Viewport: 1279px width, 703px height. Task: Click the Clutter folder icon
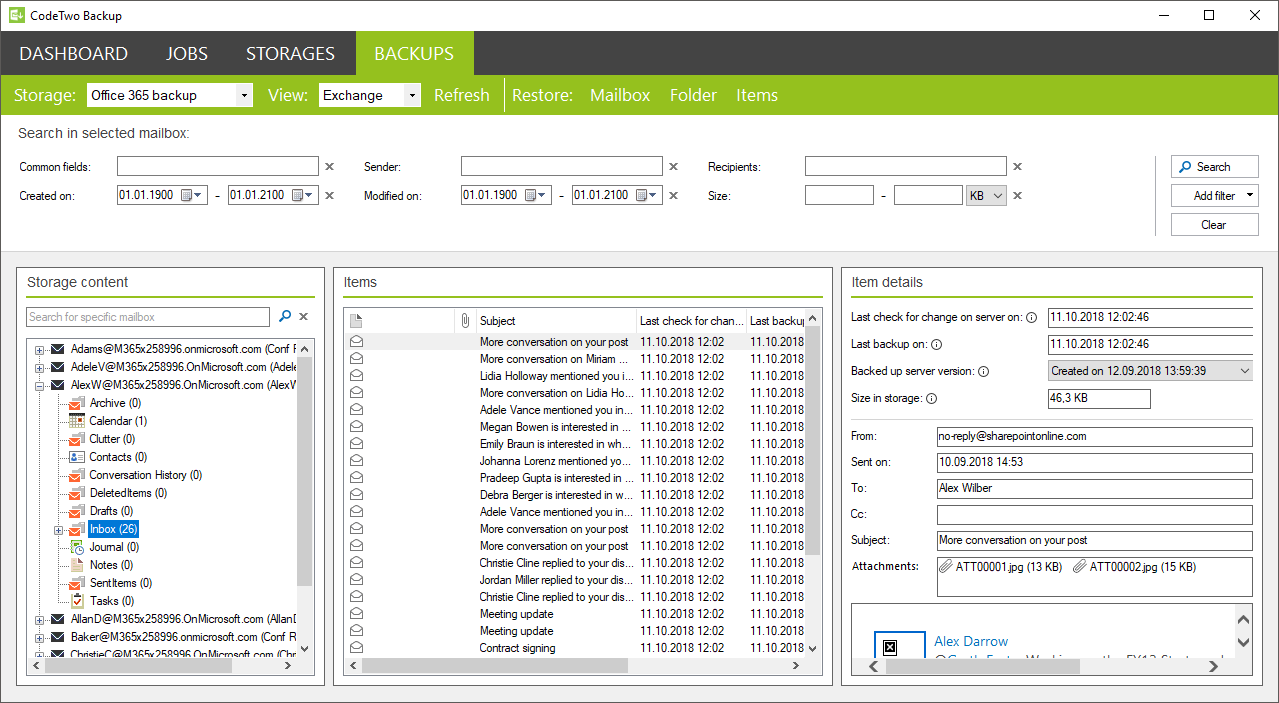[76, 439]
